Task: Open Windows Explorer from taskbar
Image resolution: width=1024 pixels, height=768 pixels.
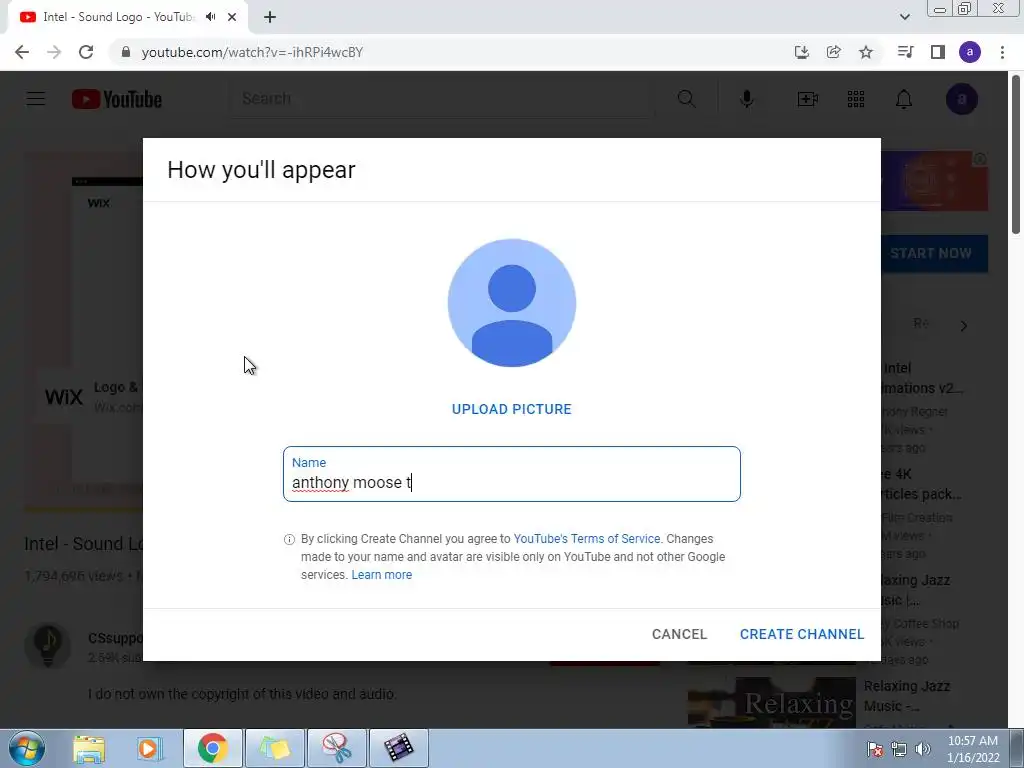Action: click(x=89, y=748)
